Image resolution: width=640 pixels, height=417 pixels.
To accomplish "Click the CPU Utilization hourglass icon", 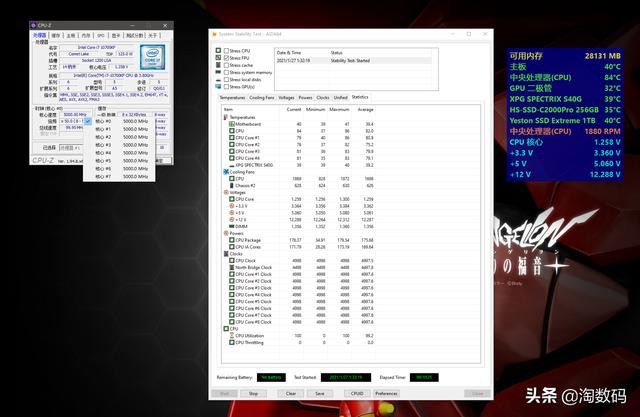I will pos(232,335).
